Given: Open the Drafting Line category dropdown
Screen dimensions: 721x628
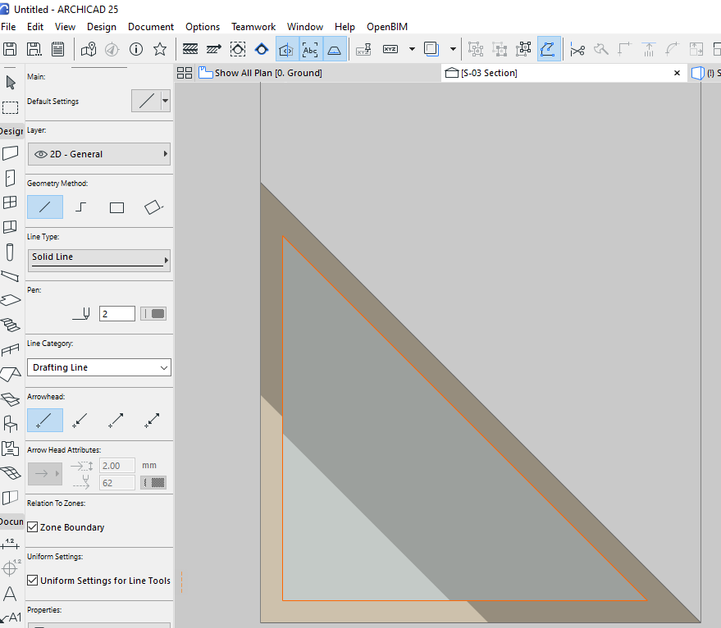Looking at the screenshot, I should click(x=98, y=367).
